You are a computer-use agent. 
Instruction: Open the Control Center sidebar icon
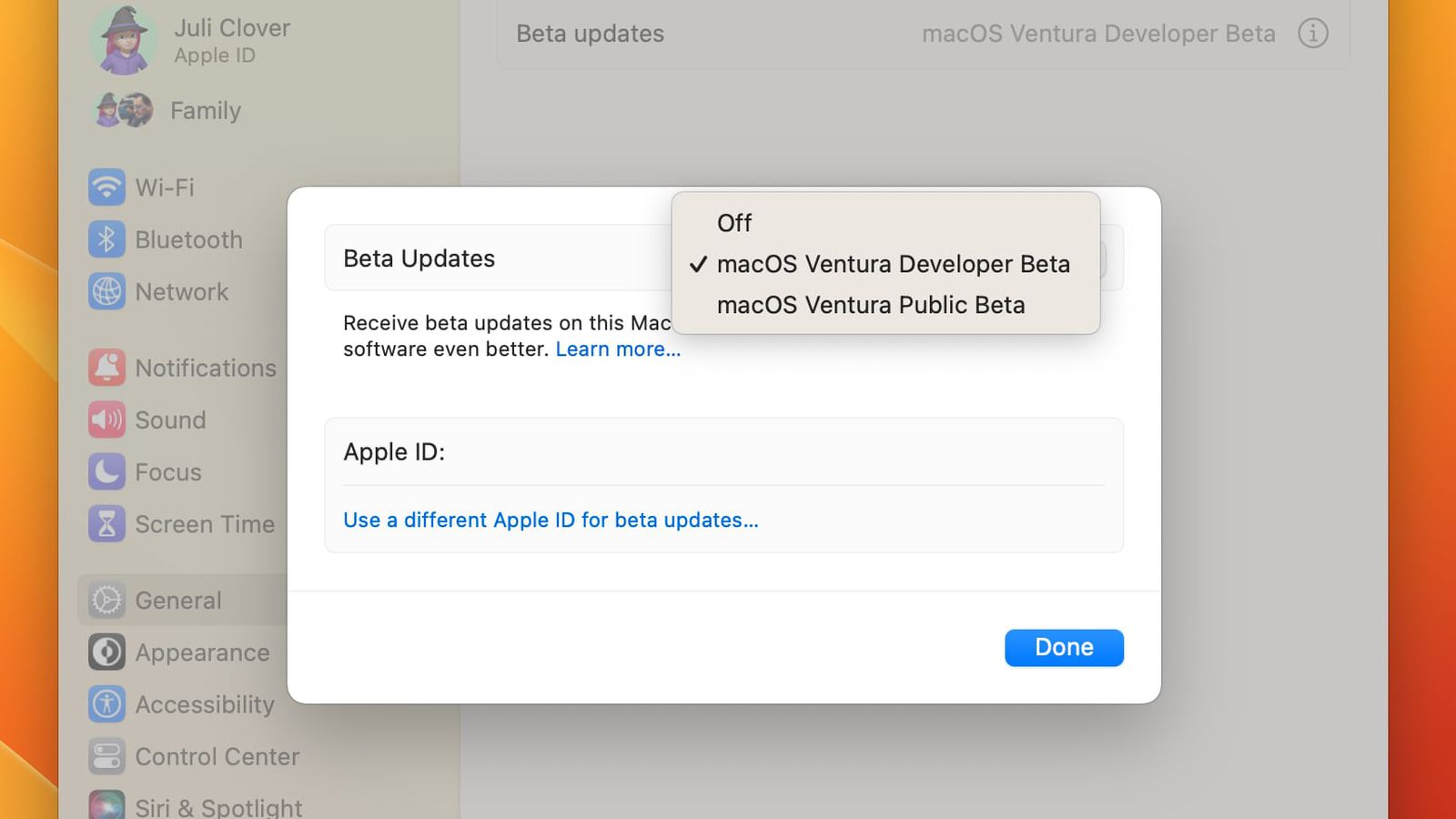click(x=106, y=756)
